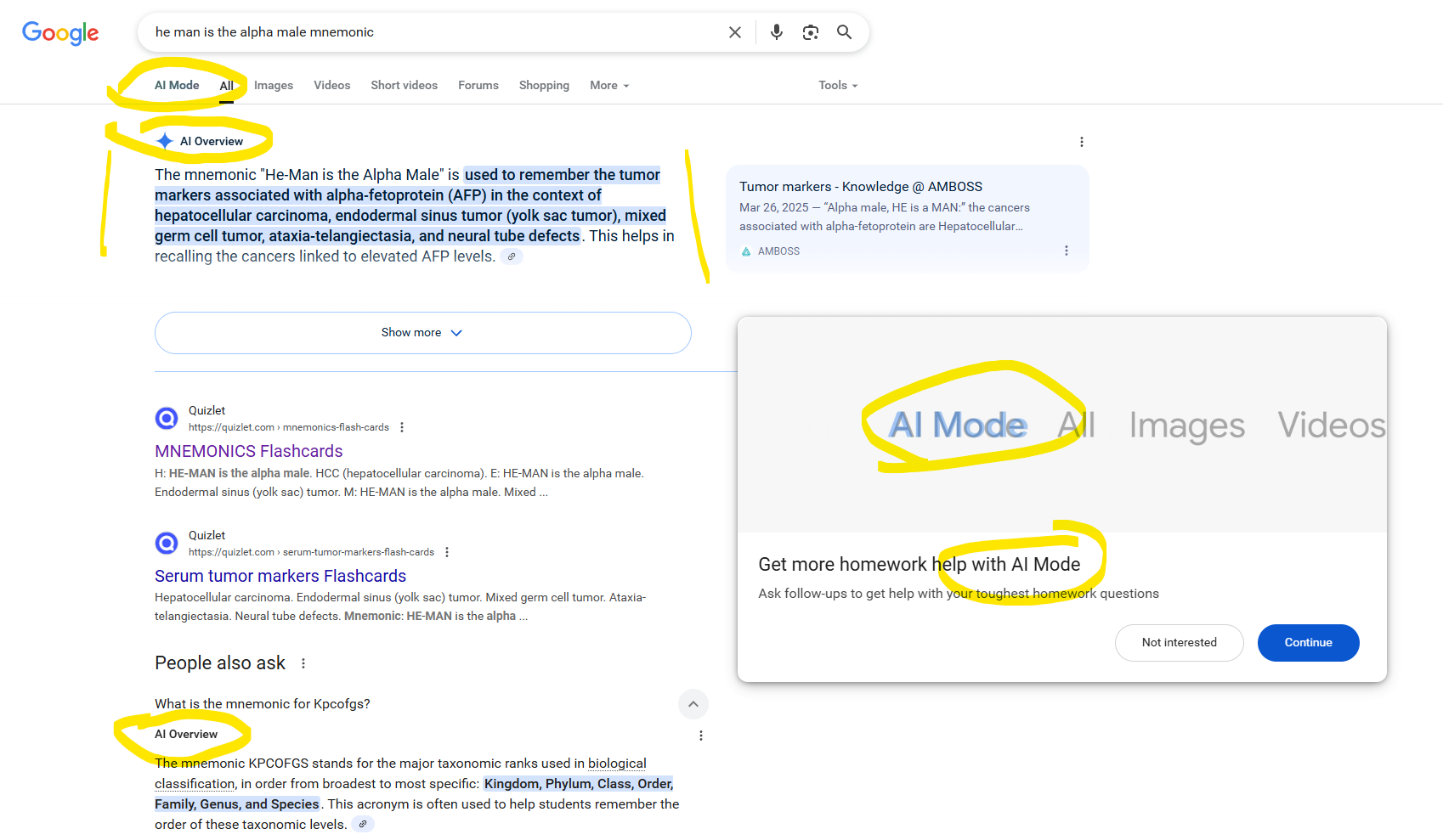Expand AI Overview with Show more

point(423,333)
